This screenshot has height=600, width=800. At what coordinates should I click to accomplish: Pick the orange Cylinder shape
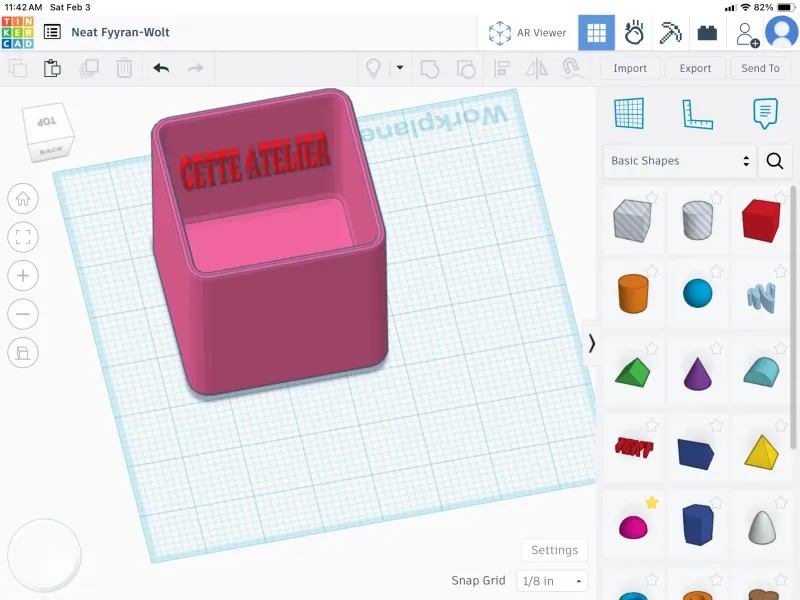[633, 293]
